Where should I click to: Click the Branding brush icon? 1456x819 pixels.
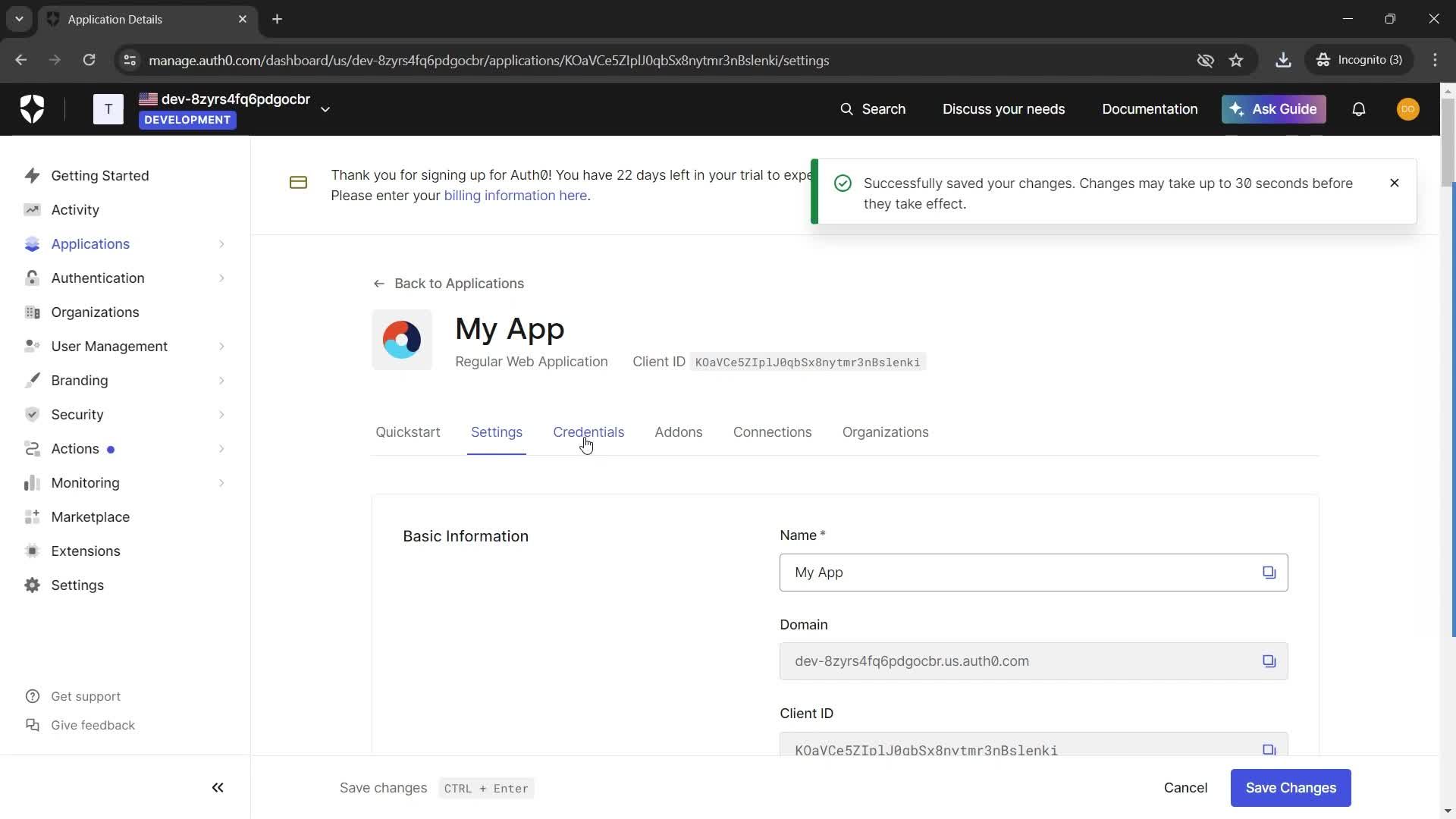coord(32,380)
